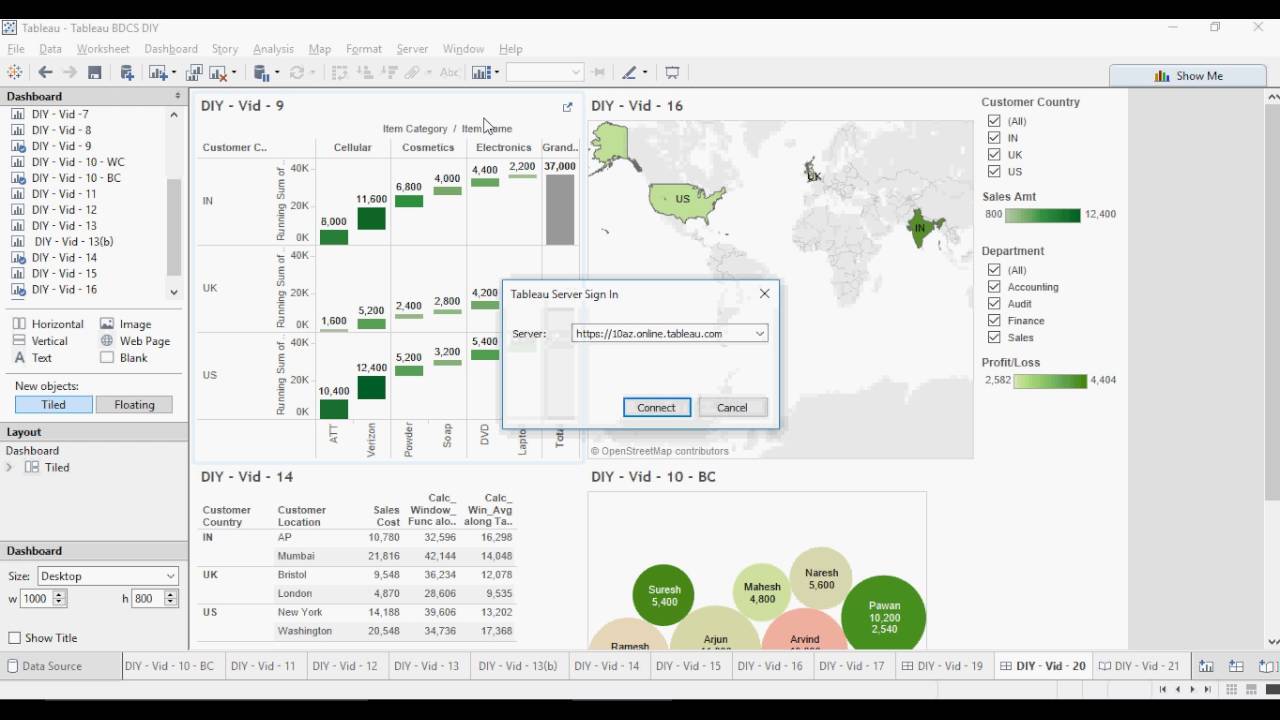Open the Dashboard menu
The image size is (1280, 720).
pos(171,48)
